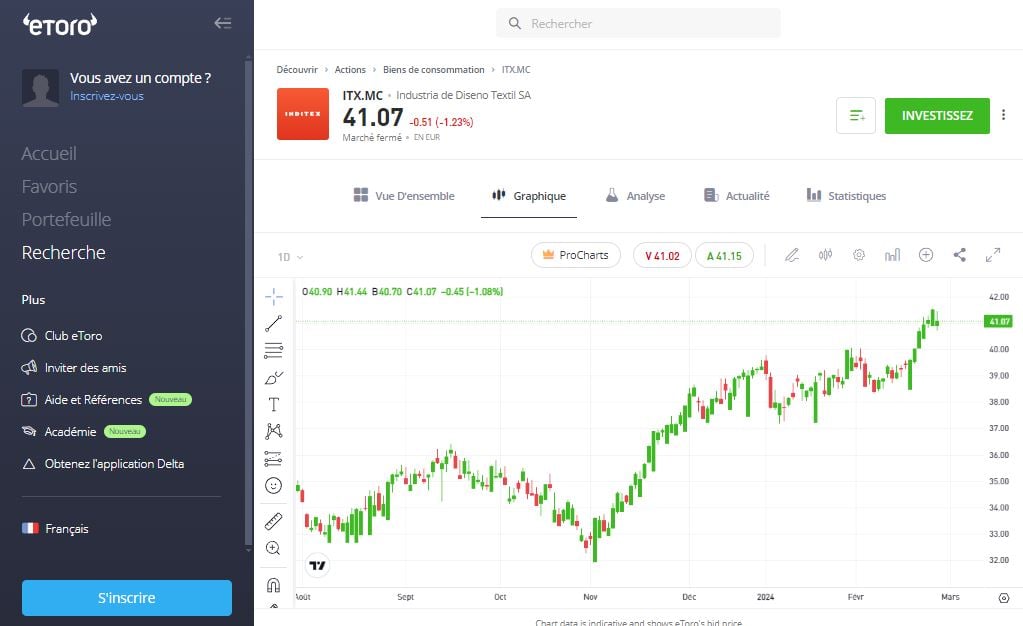
Task: Open the chart style selector icon
Action: click(892, 255)
